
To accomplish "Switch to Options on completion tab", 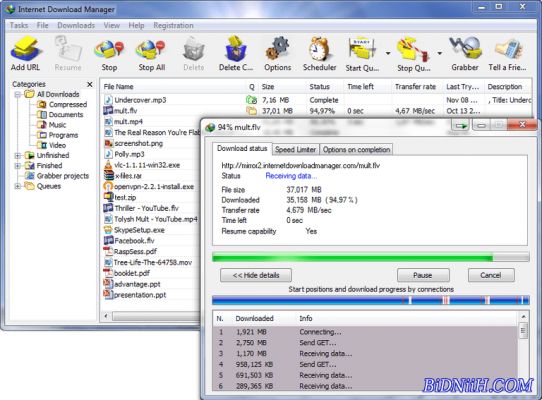I will coord(356,150).
